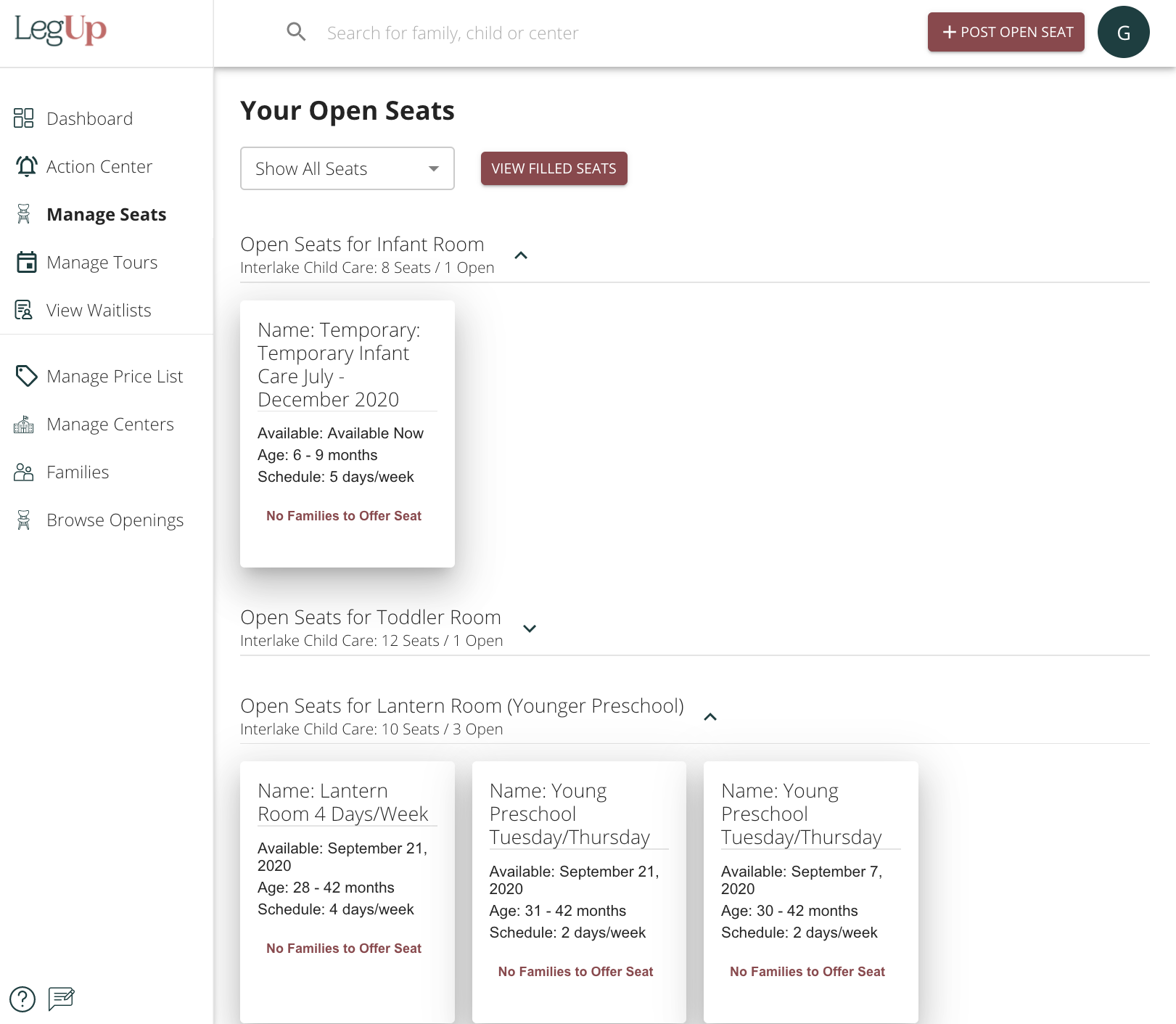Open the Young Preschool card available September 7

811,892
